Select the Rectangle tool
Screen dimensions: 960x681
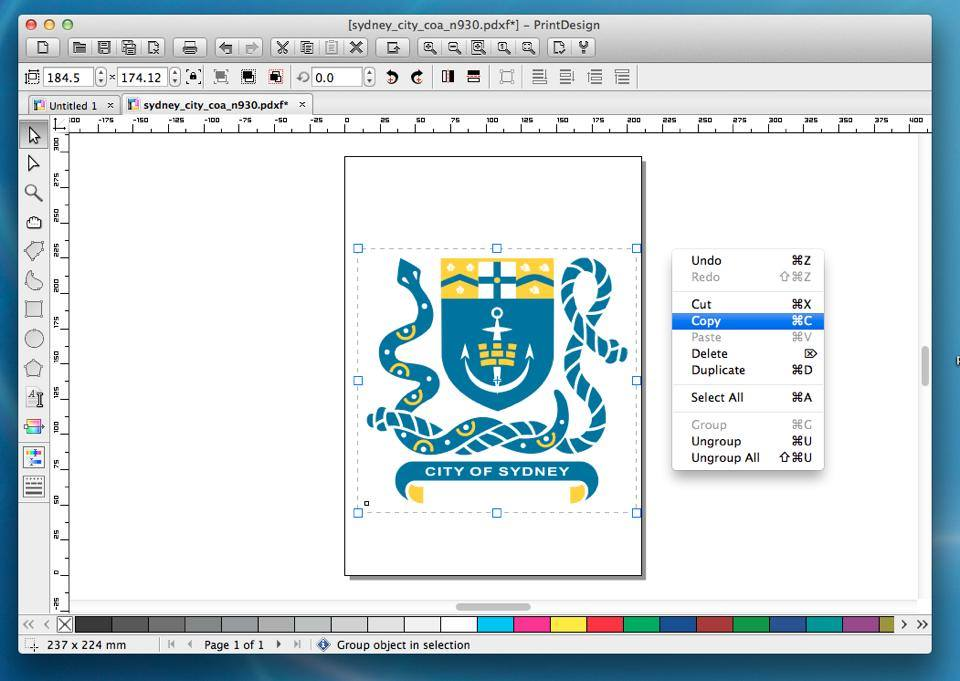[x=34, y=309]
